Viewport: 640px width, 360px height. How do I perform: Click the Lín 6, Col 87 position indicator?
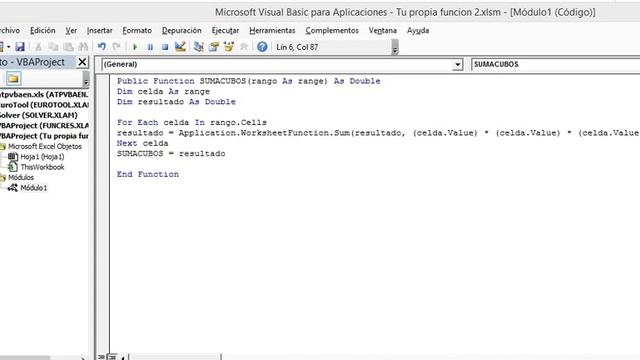[297, 47]
